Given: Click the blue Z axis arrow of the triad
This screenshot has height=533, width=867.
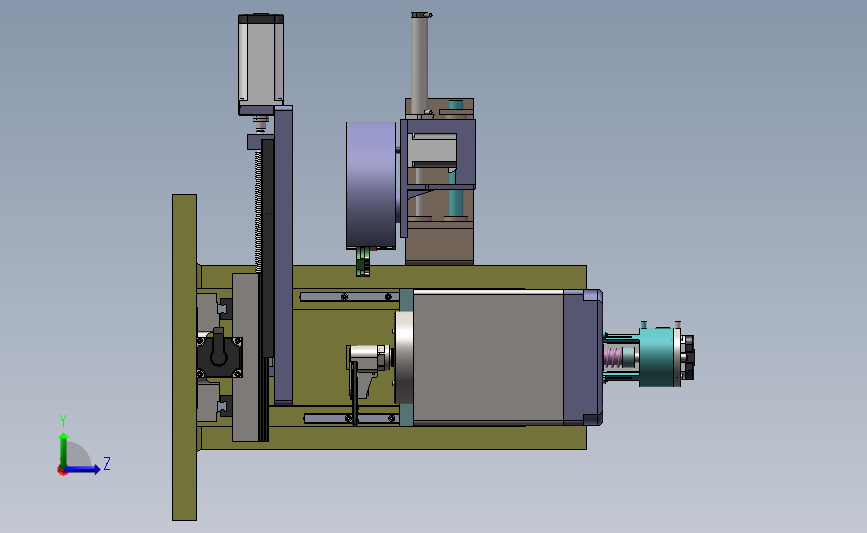Looking at the screenshot, I should [x=83, y=470].
